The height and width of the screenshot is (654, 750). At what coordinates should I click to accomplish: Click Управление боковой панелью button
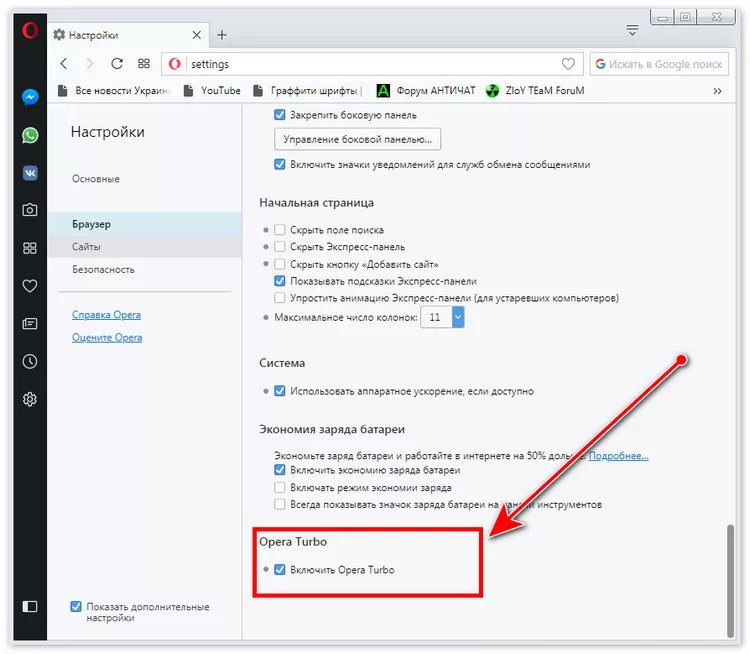pos(357,139)
